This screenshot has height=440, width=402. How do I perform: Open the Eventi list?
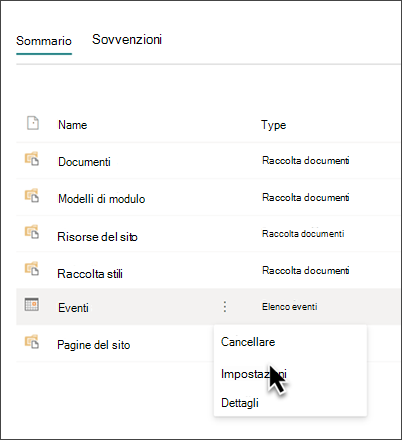click(x=73, y=308)
